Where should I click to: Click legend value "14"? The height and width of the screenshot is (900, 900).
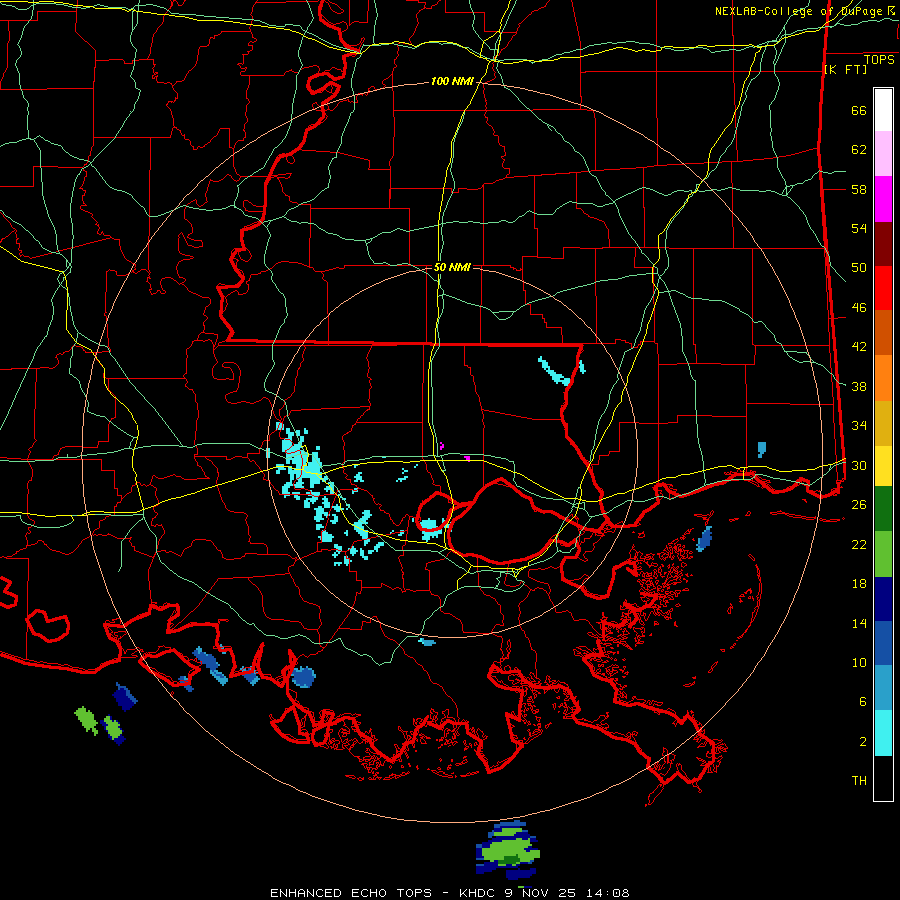click(x=859, y=623)
